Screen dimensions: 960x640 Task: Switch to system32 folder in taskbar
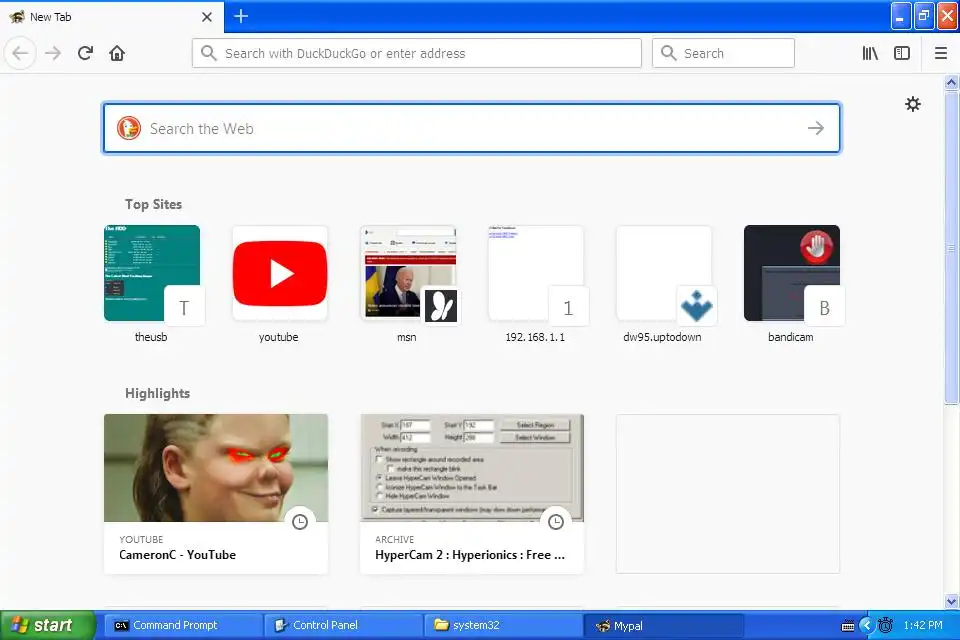pos(503,625)
